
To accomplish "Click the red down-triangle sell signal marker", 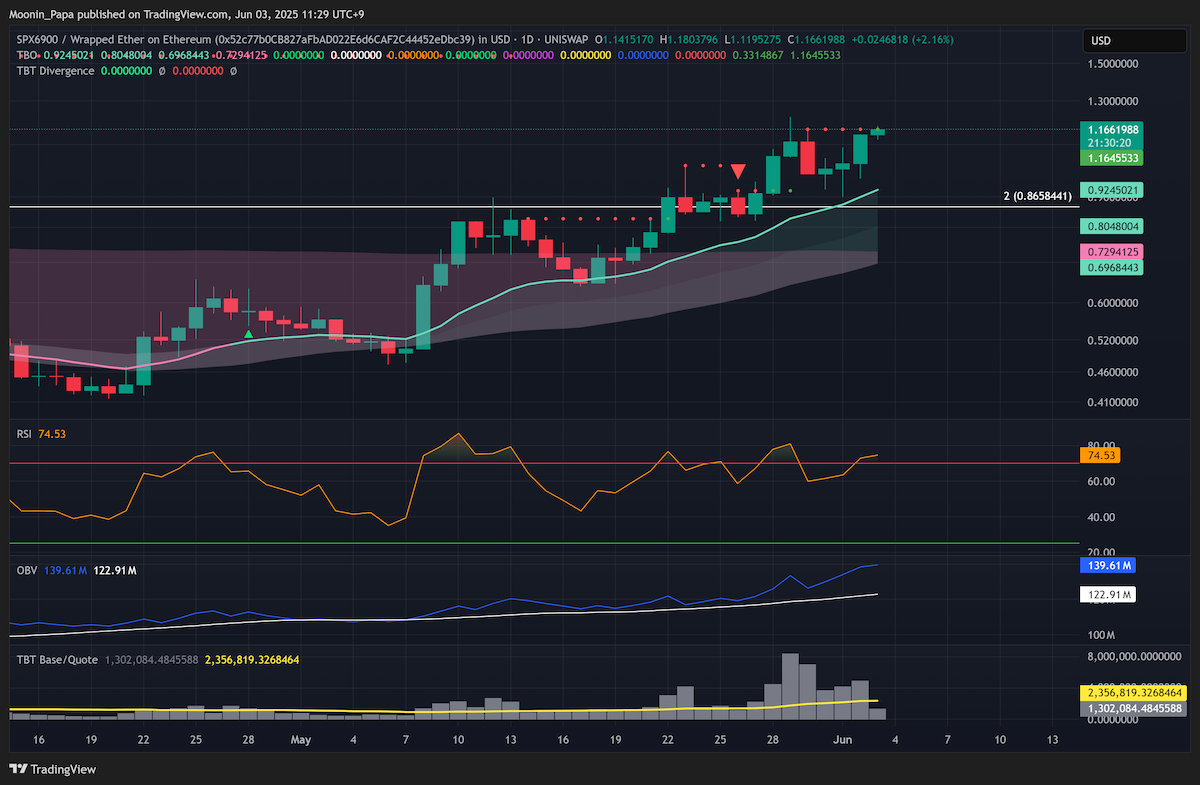I will tap(738, 171).
